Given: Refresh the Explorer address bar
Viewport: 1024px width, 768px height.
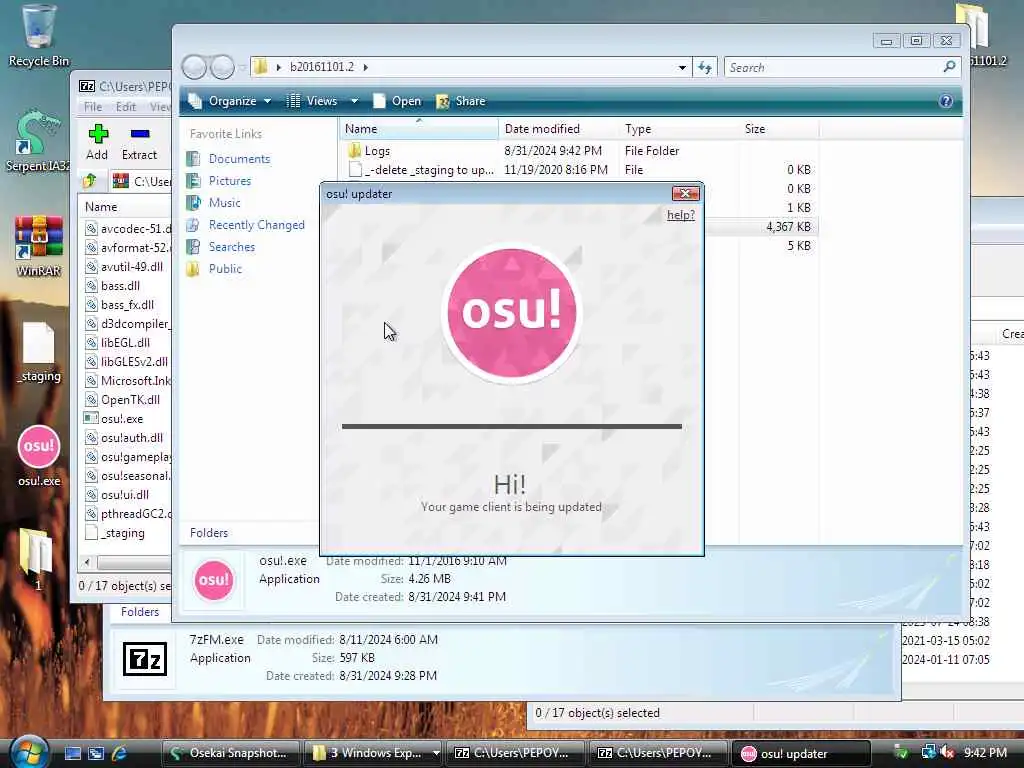Looking at the screenshot, I should pos(705,67).
